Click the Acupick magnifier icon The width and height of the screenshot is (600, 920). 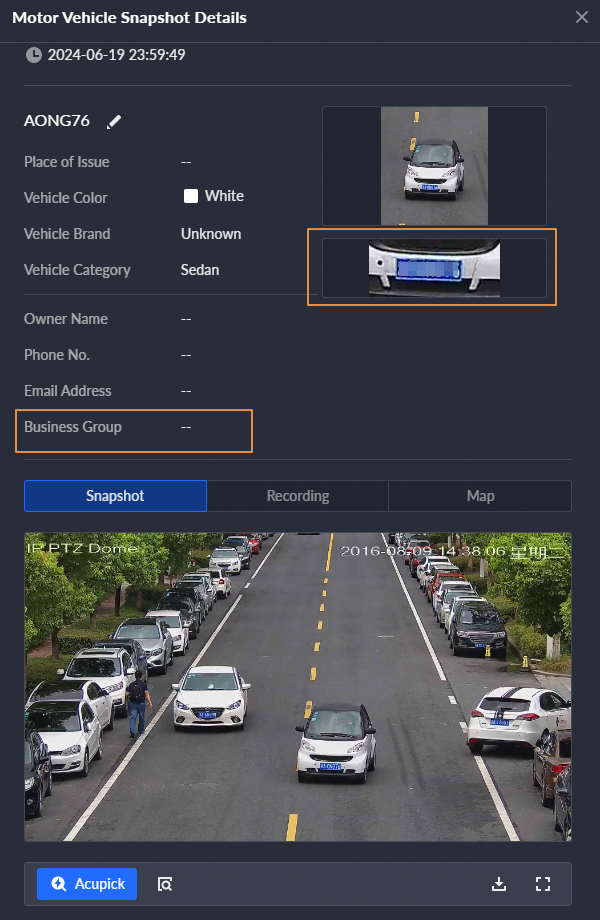(59, 884)
